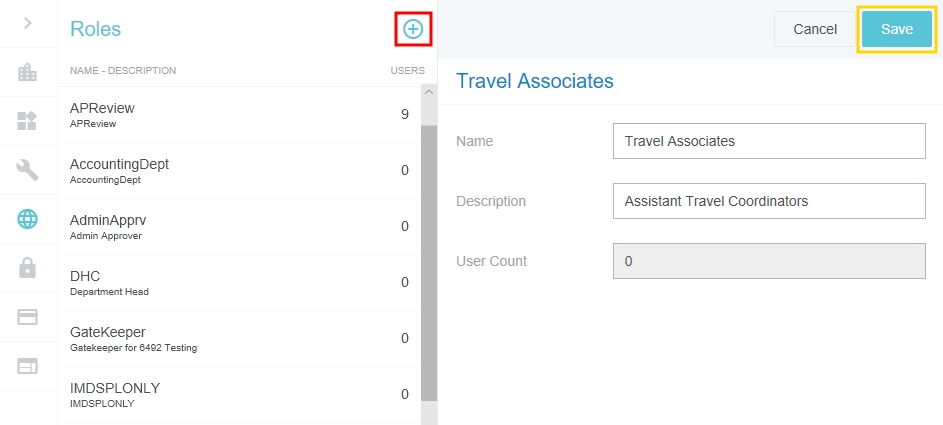The height and width of the screenshot is (425, 943).
Task: Open the wrench tools icon
Action: tap(28, 170)
